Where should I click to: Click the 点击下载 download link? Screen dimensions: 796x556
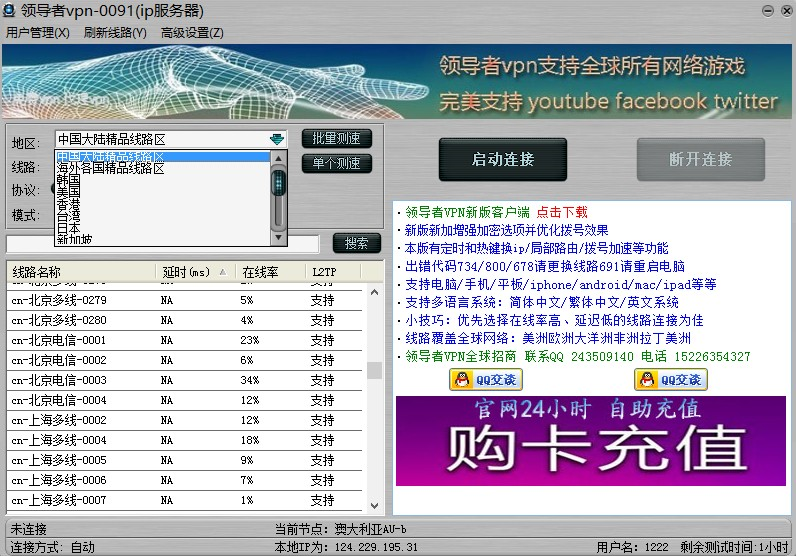[562, 212]
